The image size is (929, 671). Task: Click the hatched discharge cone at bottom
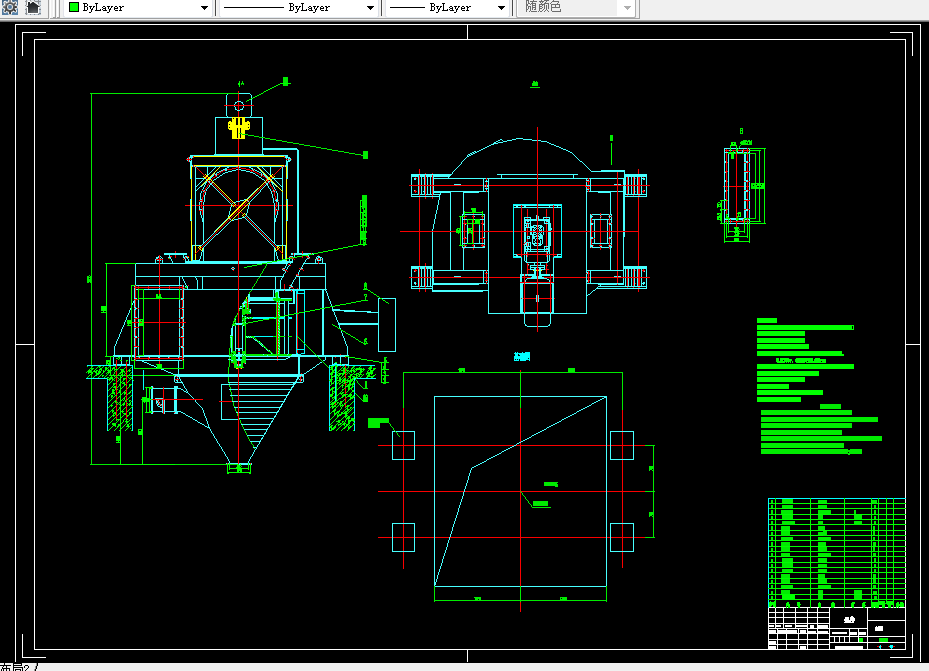[x=255, y=422]
